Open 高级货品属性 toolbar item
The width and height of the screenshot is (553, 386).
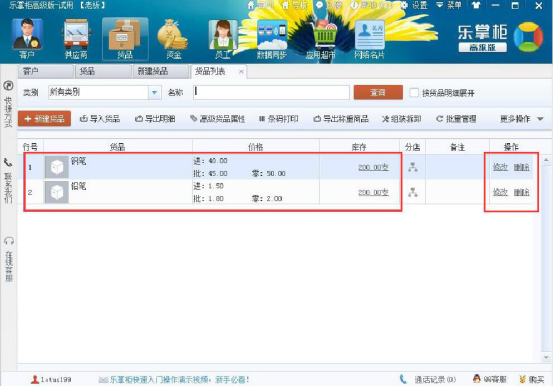[217, 119]
